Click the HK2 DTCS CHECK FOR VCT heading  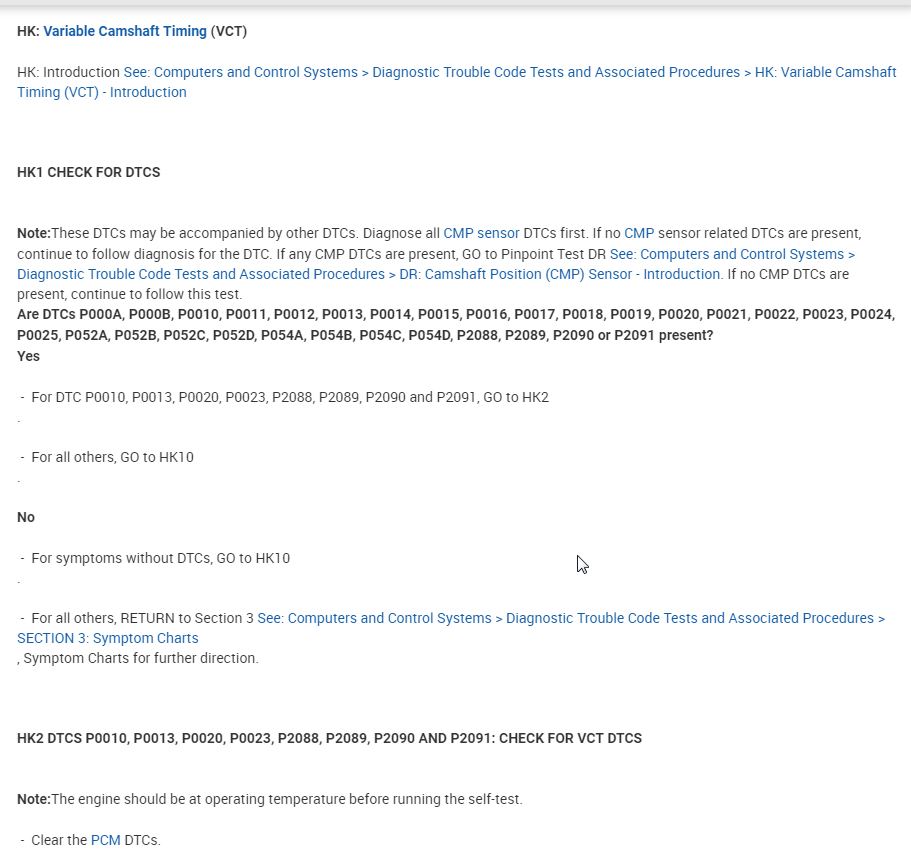pos(329,738)
